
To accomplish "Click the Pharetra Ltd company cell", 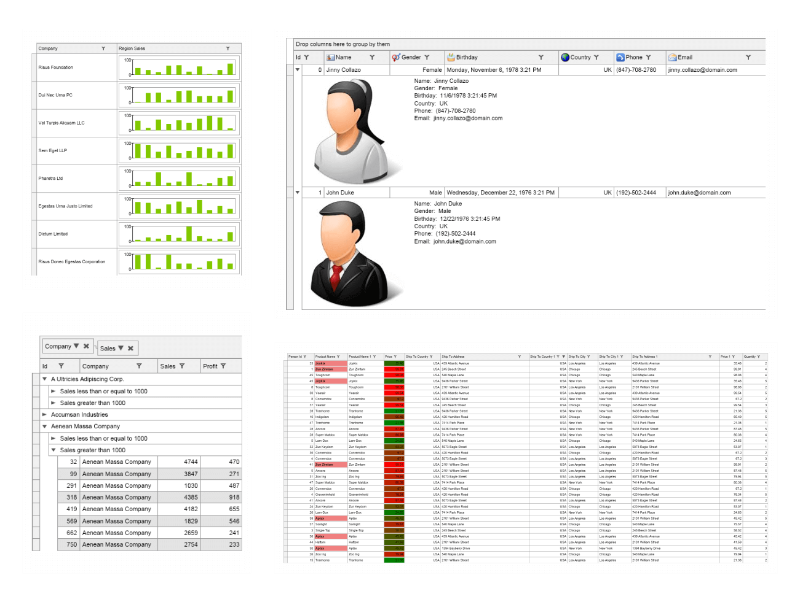I will click(77, 179).
